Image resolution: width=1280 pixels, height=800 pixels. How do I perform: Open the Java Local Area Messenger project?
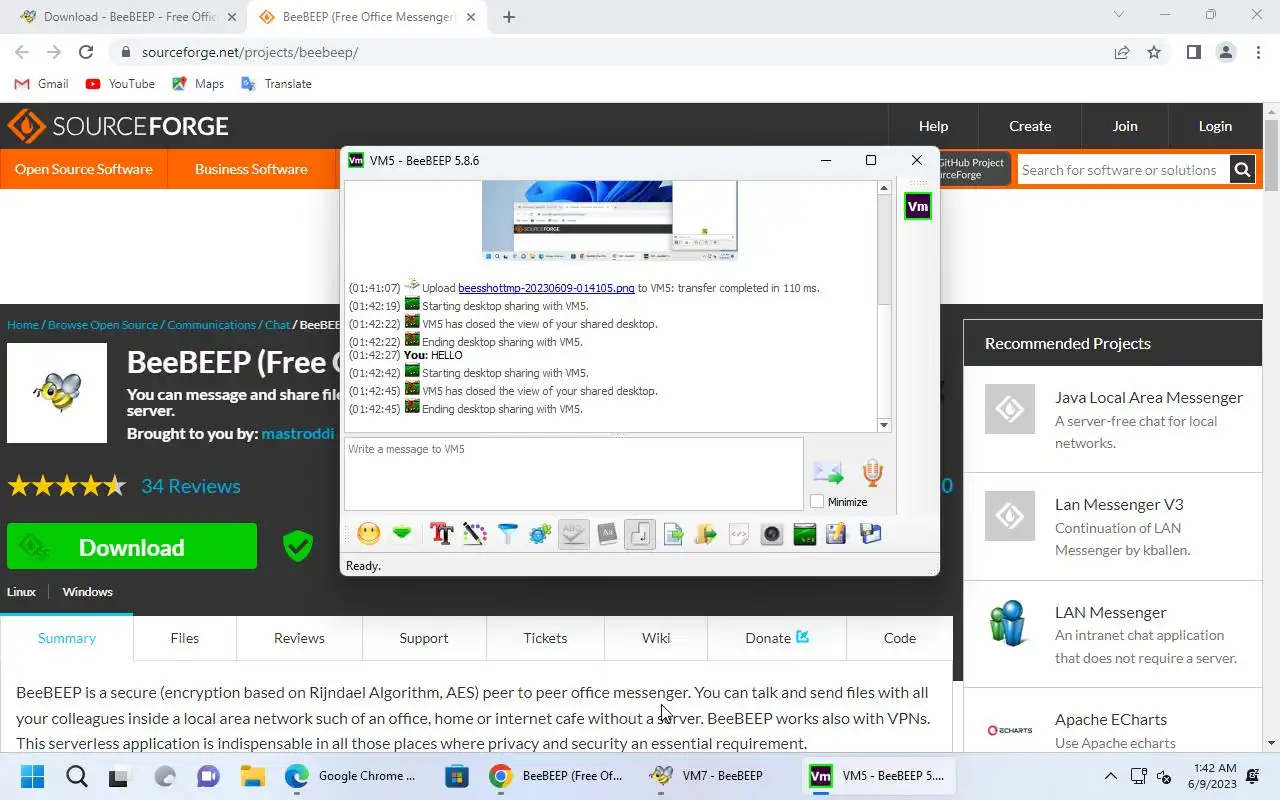(x=1149, y=397)
